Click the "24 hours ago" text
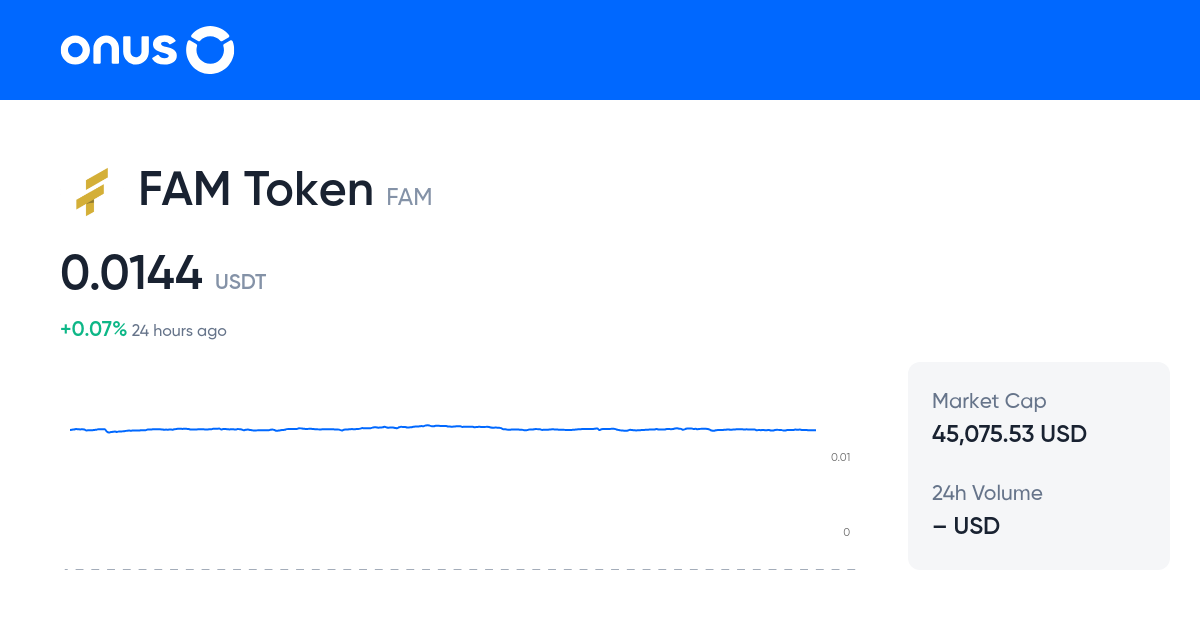1200x630 pixels. click(x=179, y=331)
